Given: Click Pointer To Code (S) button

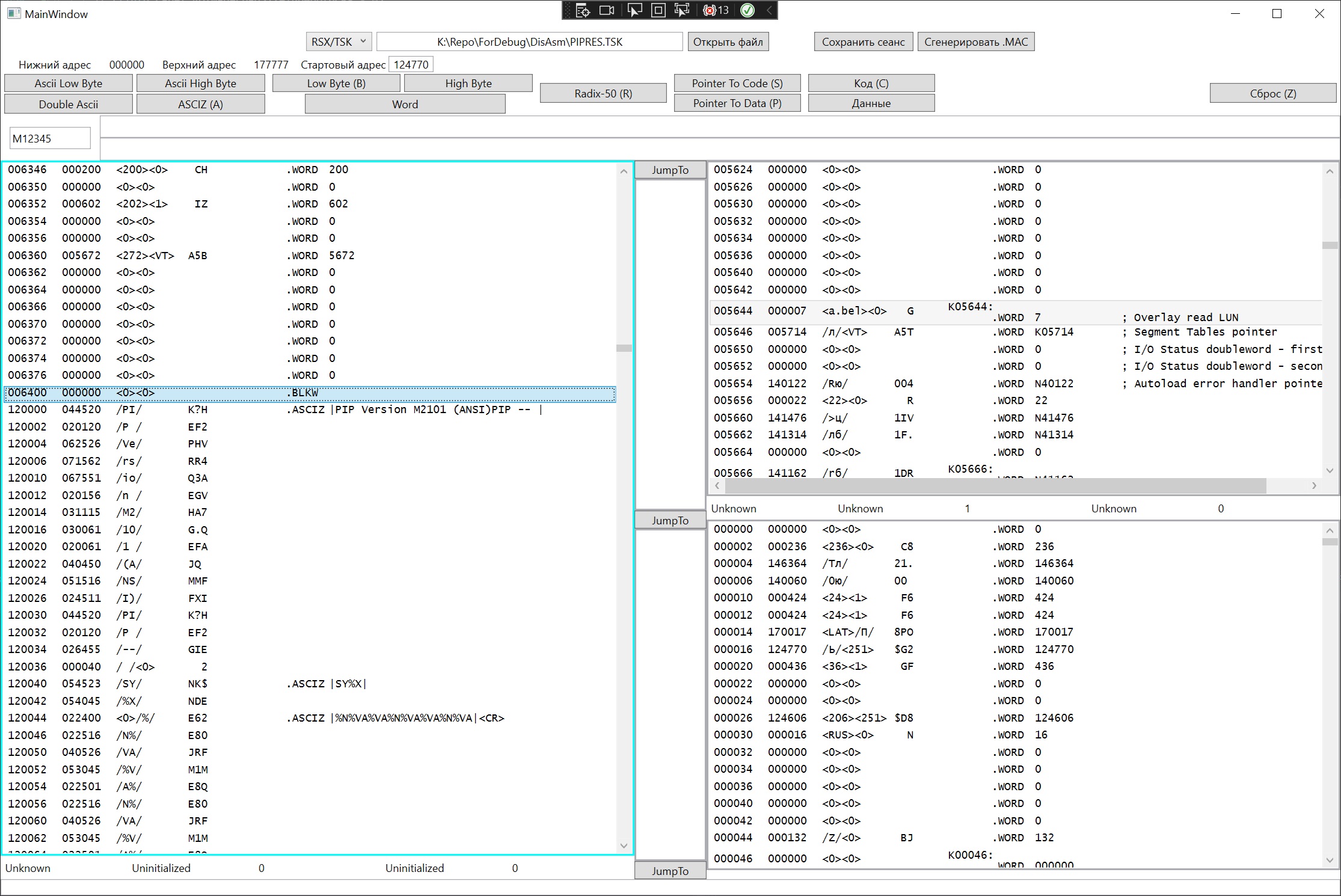Looking at the screenshot, I should tap(737, 83).
